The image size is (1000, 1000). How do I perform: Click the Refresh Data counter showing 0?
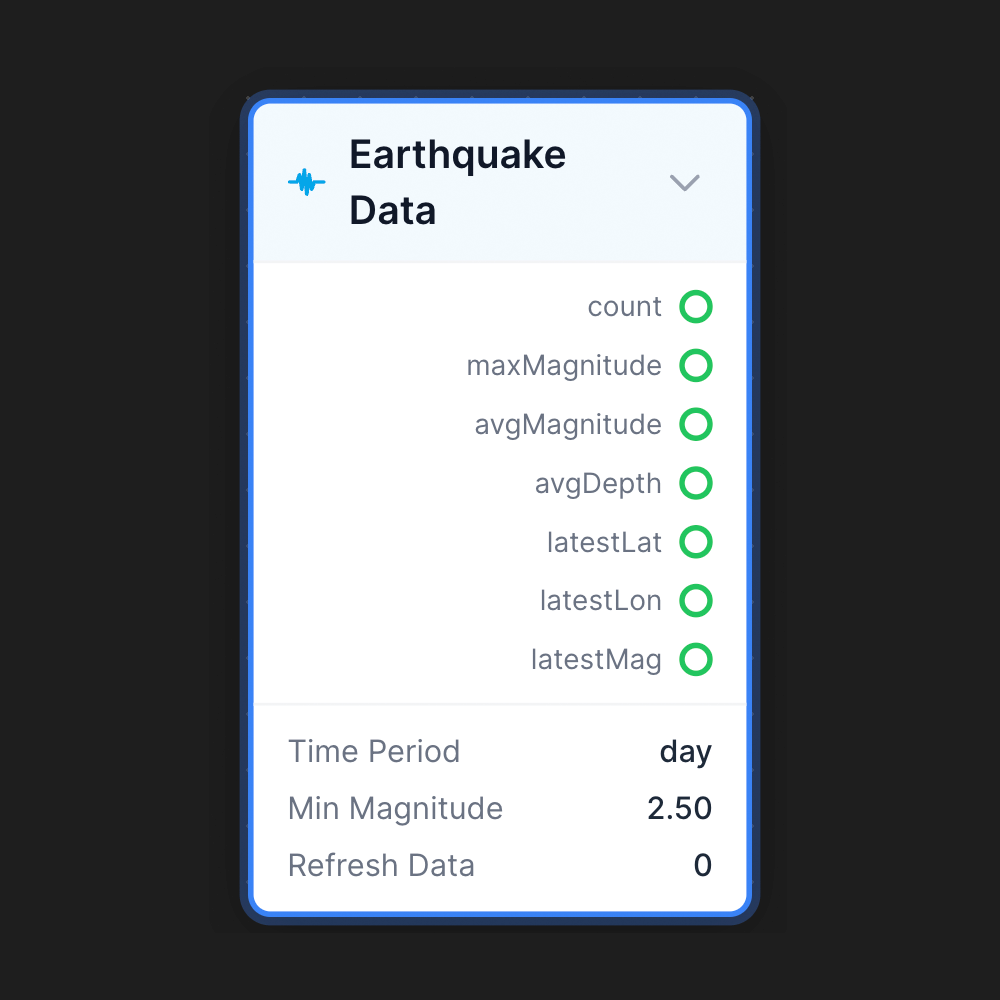(703, 865)
